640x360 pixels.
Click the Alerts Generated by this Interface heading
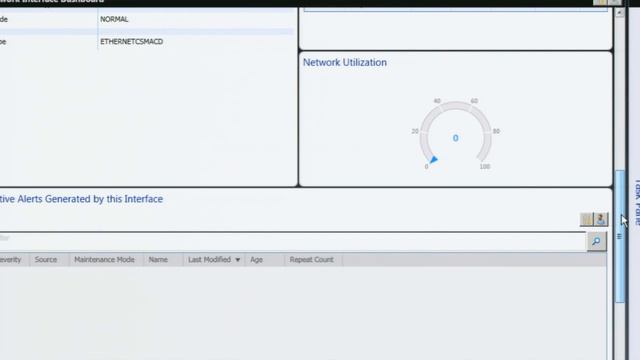click(81, 199)
